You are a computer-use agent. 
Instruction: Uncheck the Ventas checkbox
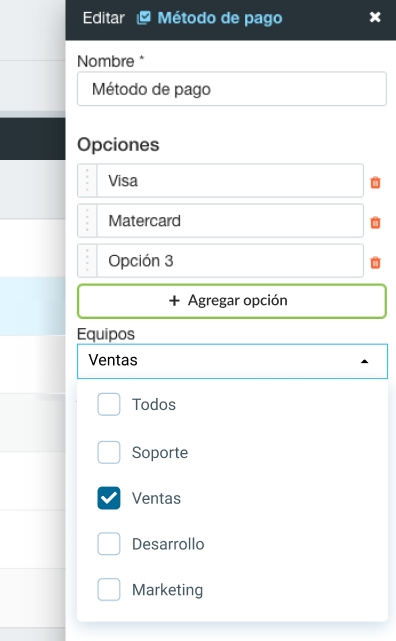109,498
